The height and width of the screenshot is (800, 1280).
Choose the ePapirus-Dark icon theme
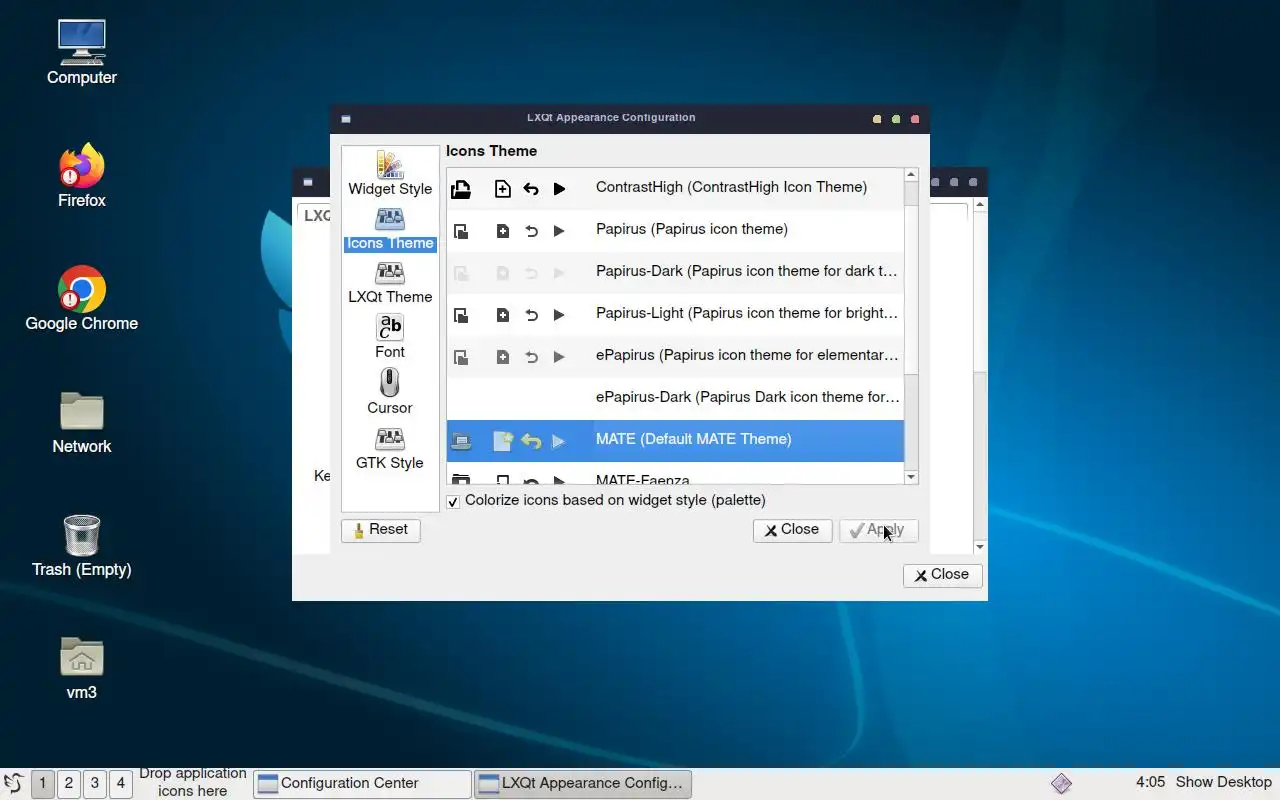(x=675, y=398)
